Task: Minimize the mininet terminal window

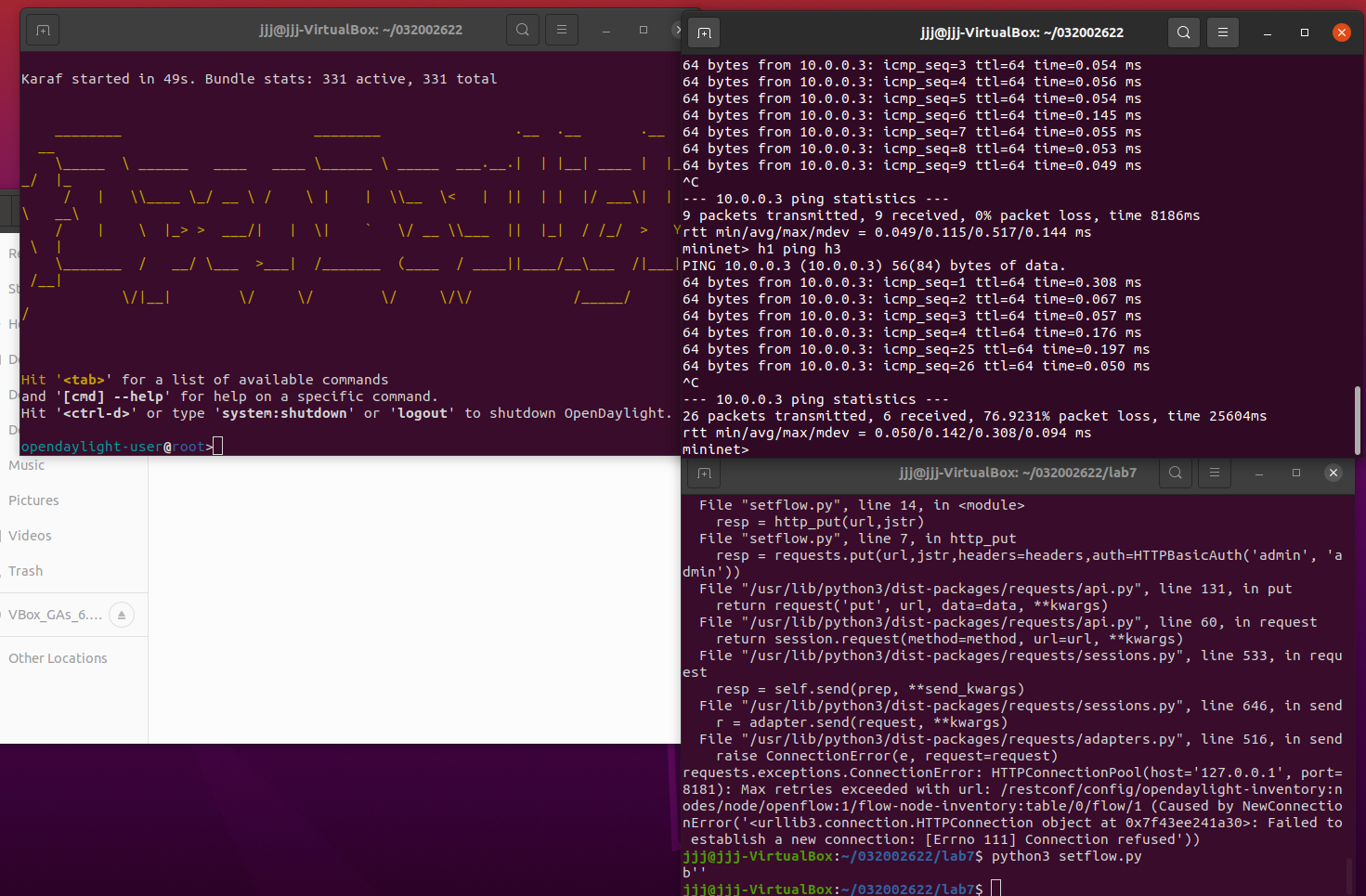Action: tap(1268, 32)
